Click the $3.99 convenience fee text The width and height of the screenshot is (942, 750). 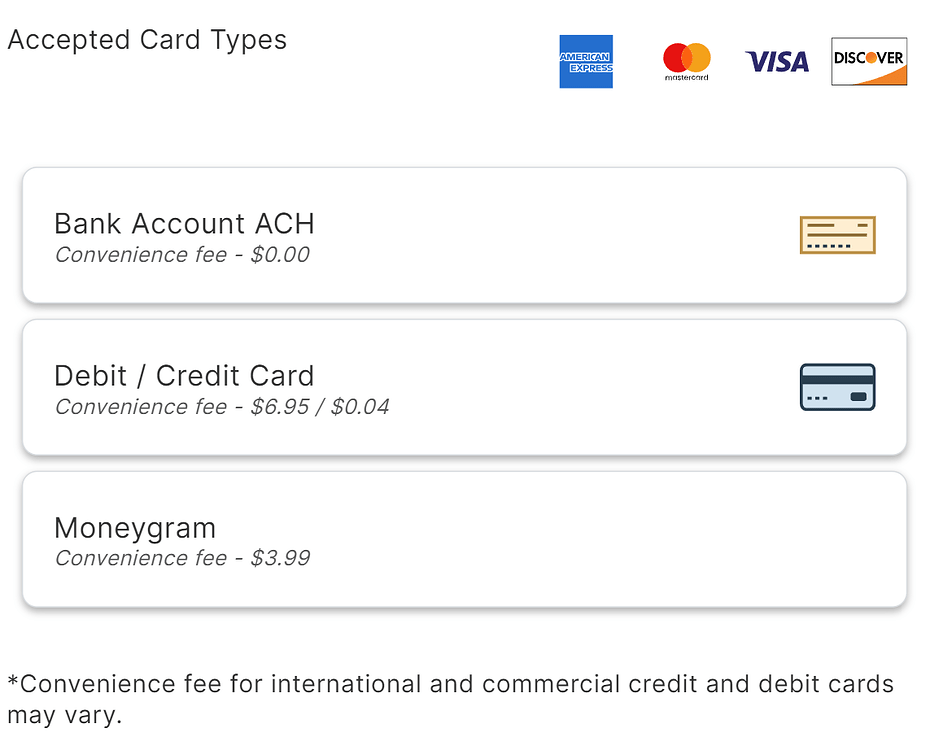pyautogui.click(x=183, y=558)
